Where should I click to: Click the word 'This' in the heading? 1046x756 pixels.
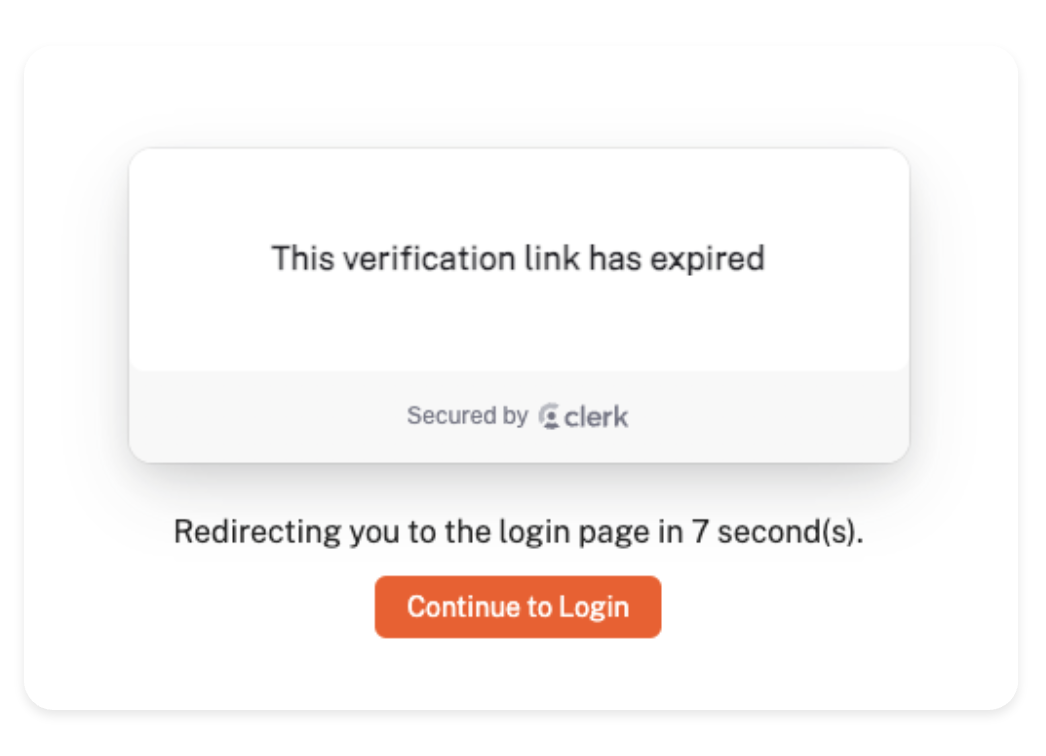coord(301,259)
